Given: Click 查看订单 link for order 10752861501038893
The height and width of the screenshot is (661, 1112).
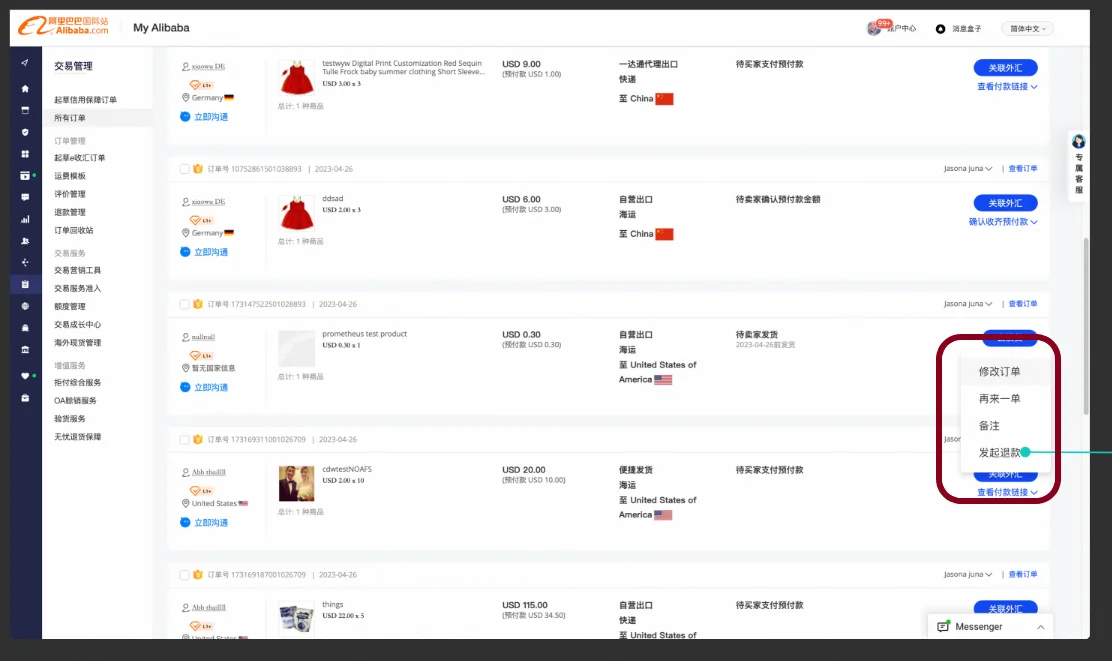Looking at the screenshot, I should point(1023,169).
